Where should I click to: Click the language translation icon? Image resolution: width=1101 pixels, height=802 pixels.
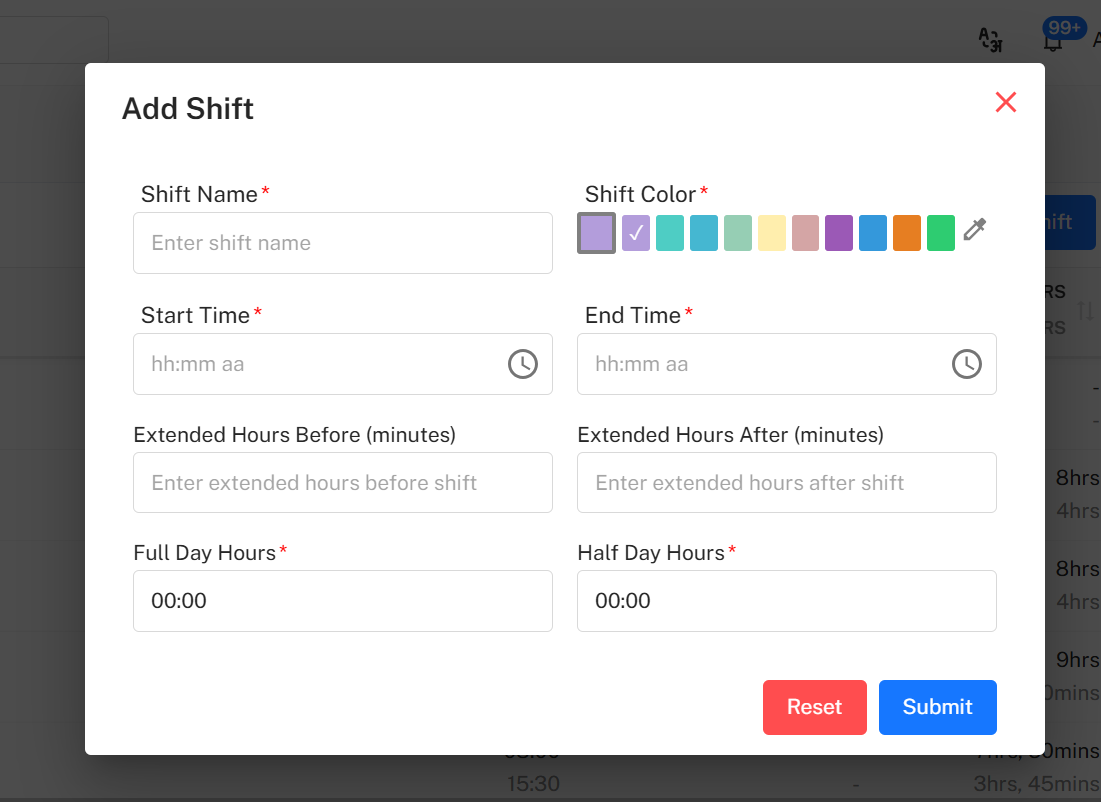click(x=990, y=38)
